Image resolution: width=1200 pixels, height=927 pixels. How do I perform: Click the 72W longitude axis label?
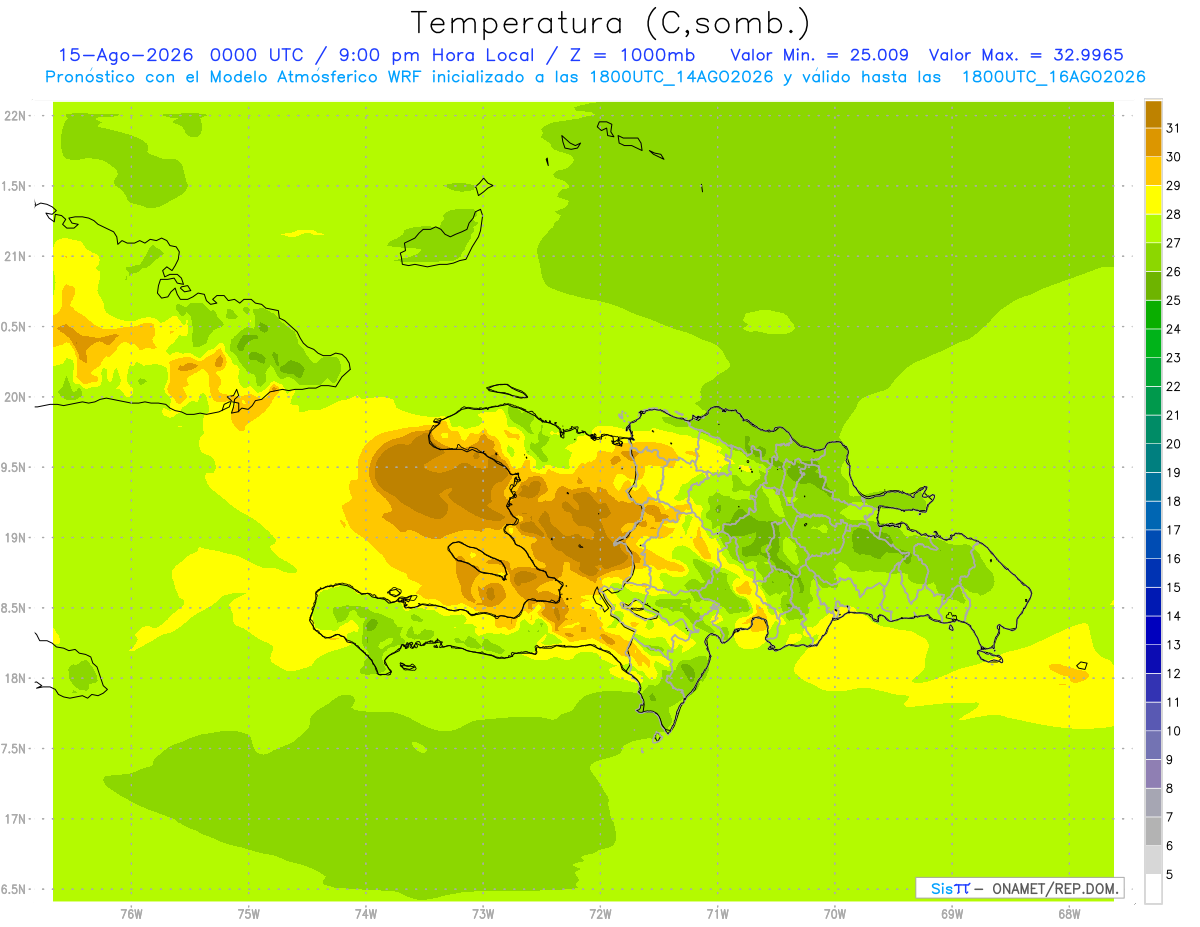click(x=600, y=914)
